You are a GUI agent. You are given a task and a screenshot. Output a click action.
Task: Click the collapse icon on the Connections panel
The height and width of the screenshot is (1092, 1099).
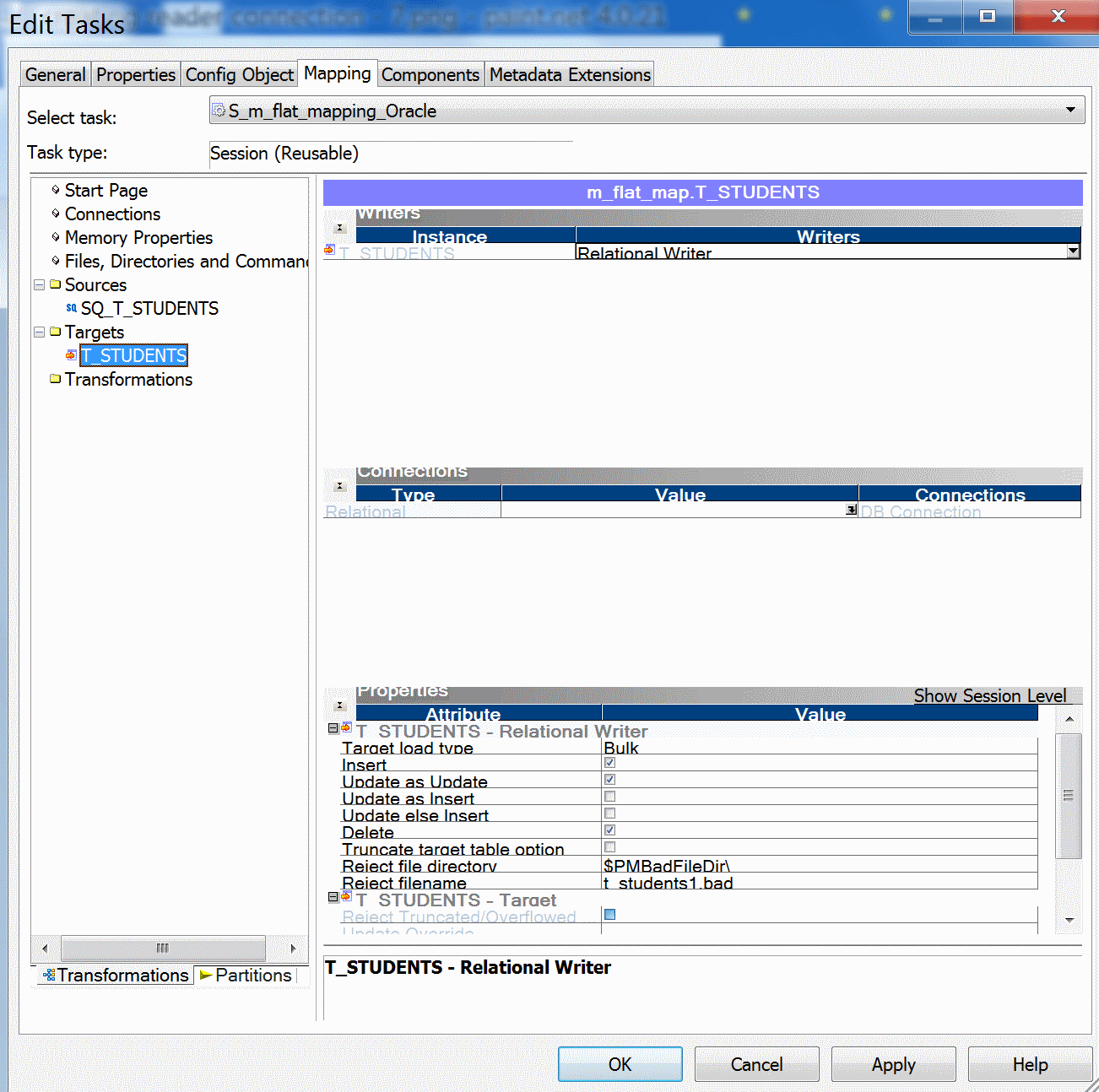pyautogui.click(x=338, y=485)
